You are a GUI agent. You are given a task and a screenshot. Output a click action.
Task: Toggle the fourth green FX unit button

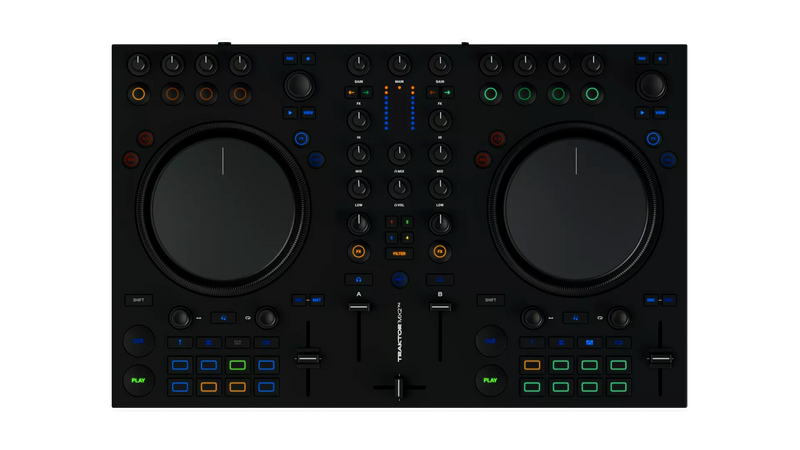click(592, 94)
